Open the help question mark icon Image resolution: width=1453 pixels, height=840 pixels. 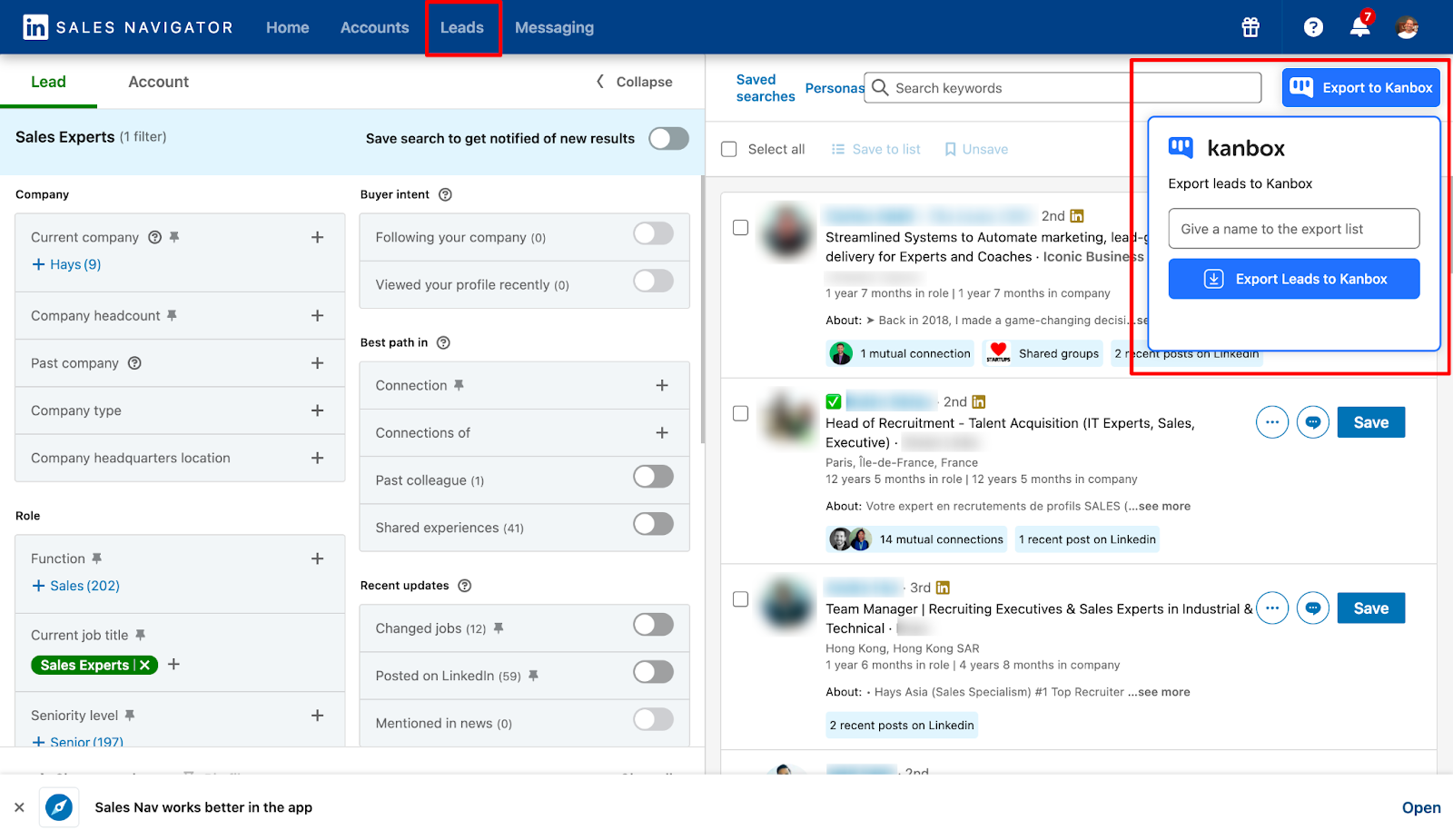(x=1313, y=27)
